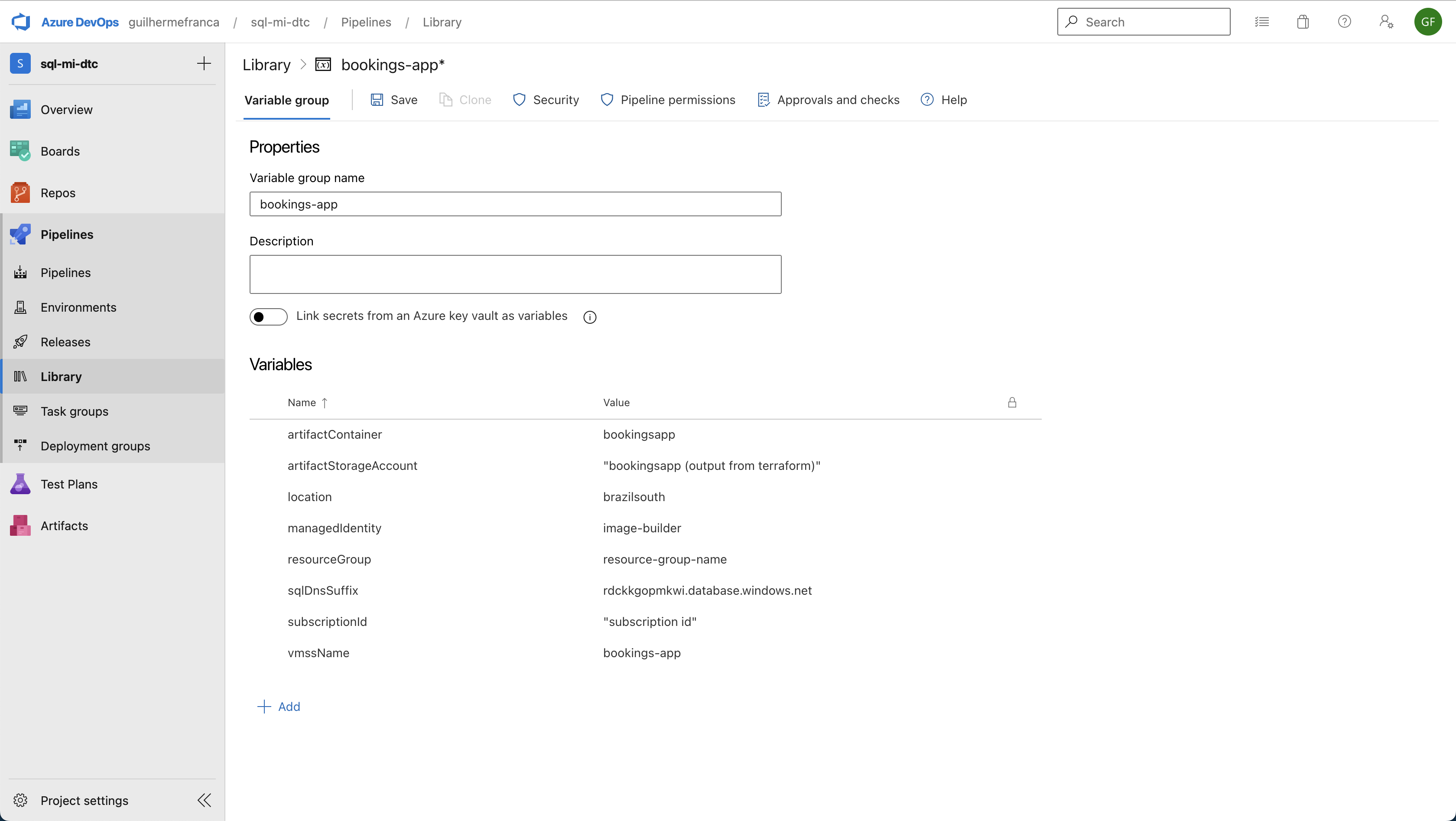Viewport: 1456px width, 821px height.
Task: Add a new variable
Action: pyautogui.click(x=279, y=706)
